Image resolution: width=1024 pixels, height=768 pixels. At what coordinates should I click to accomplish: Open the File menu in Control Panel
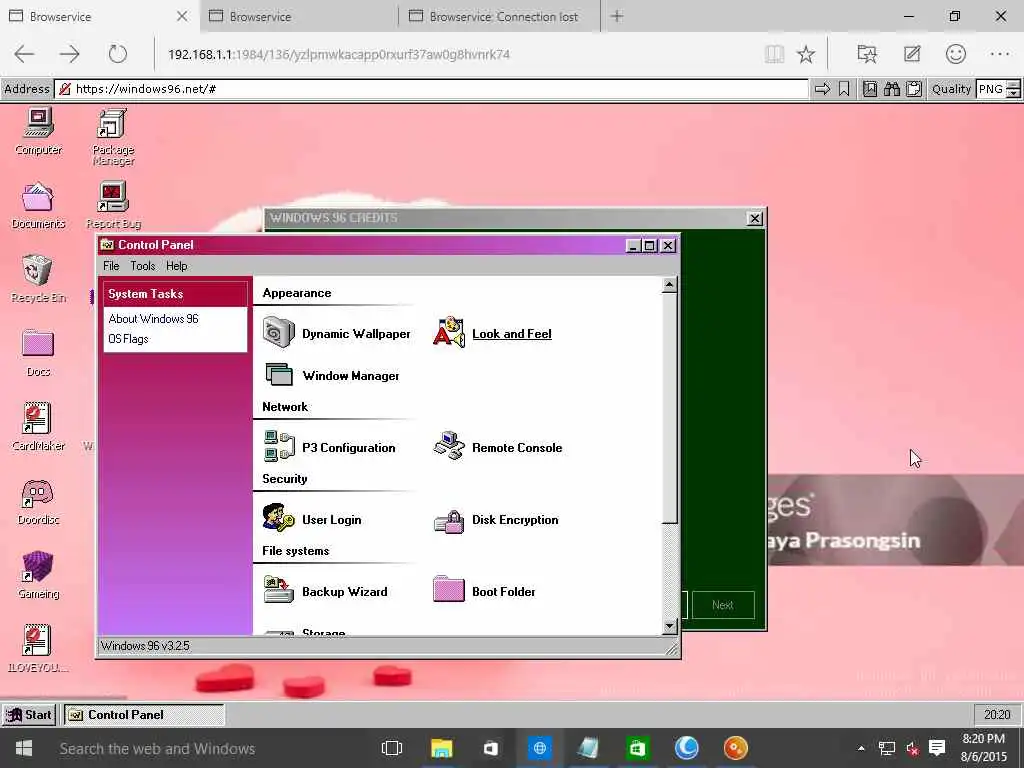coord(111,266)
